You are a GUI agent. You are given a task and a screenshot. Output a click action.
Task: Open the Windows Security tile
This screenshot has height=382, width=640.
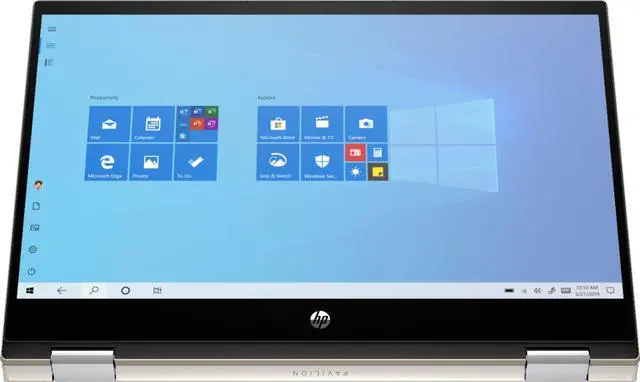tap(322, 162)
